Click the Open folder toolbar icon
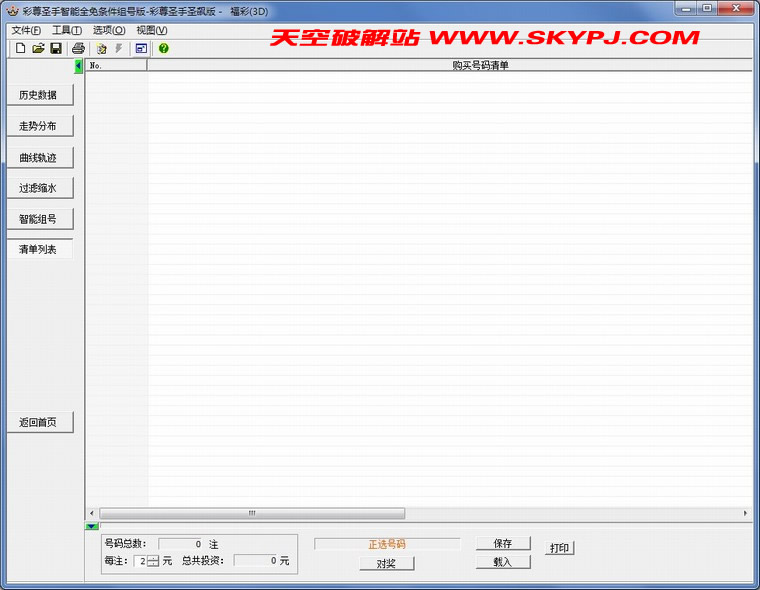The width and height of the screenshot is (760, 590). 38,48
